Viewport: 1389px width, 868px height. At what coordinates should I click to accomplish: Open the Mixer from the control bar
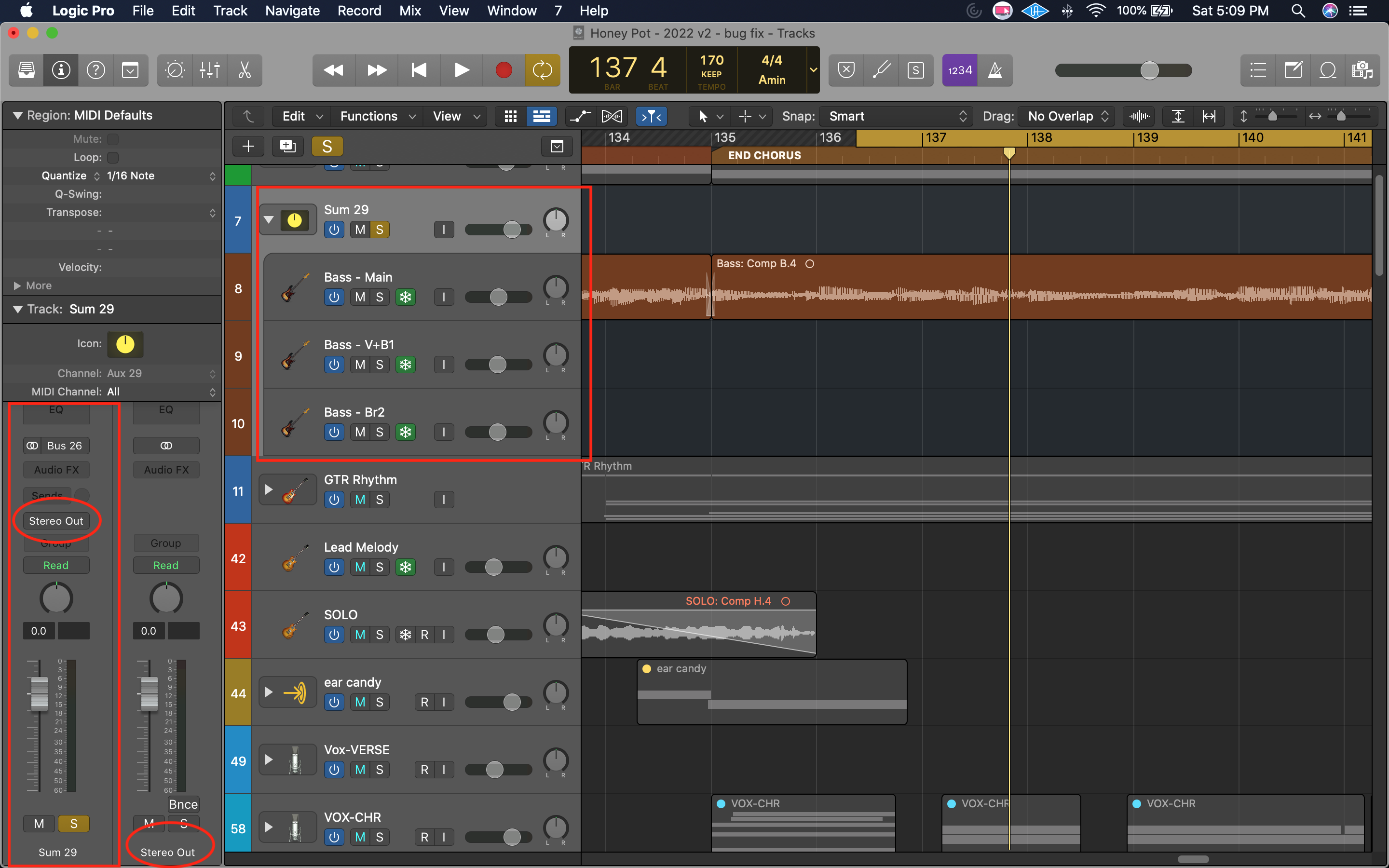click(209, 70)
